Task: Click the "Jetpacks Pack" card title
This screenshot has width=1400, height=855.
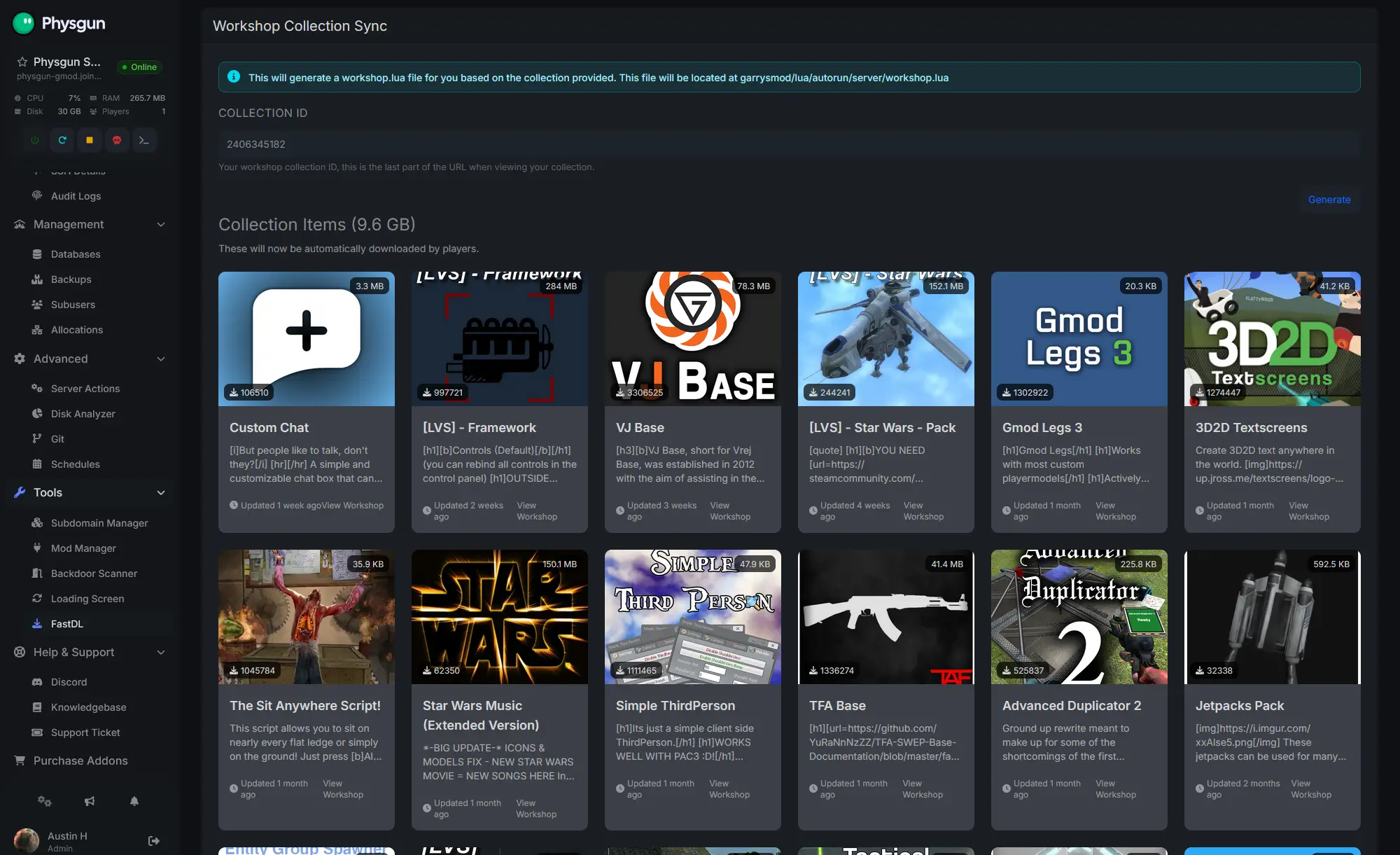Action: [1240, 706]
